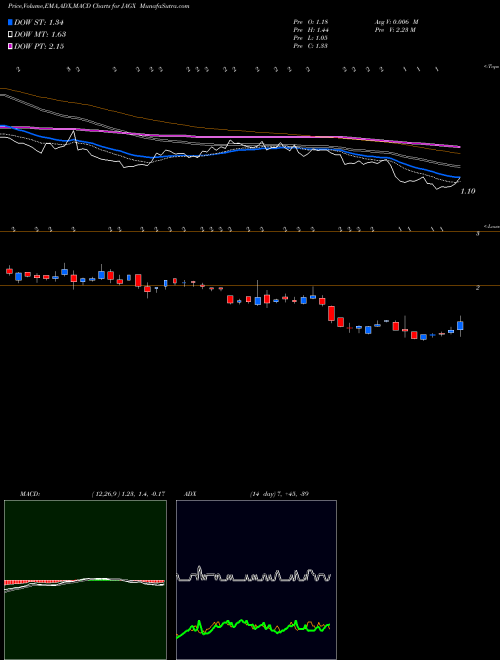Select the 'DOW PT: 2.15' legend label
The image size is (500, 660).
click(x=39, y=46)
